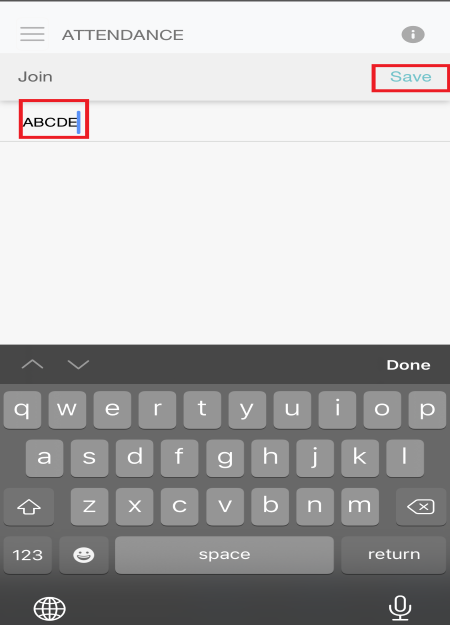Dismiss the keyboard with Done
This screenshot has height=625, width=450.
pyautogui.click(x=409, y=365)
